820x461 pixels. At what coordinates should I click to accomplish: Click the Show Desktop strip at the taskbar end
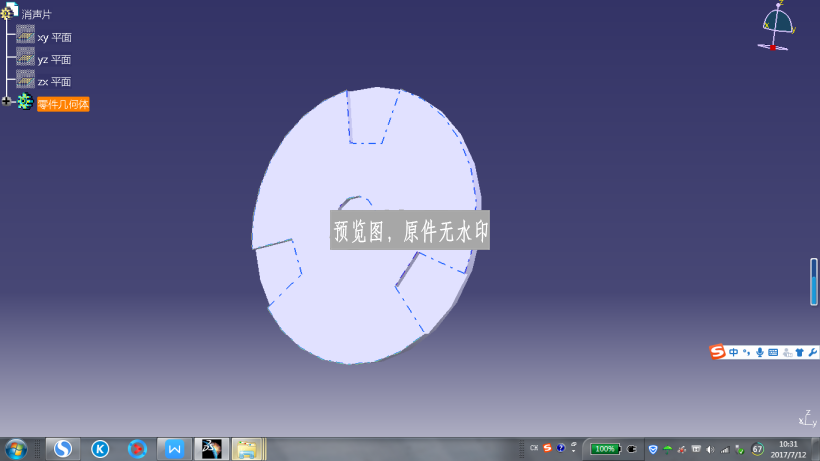(815, 449)
